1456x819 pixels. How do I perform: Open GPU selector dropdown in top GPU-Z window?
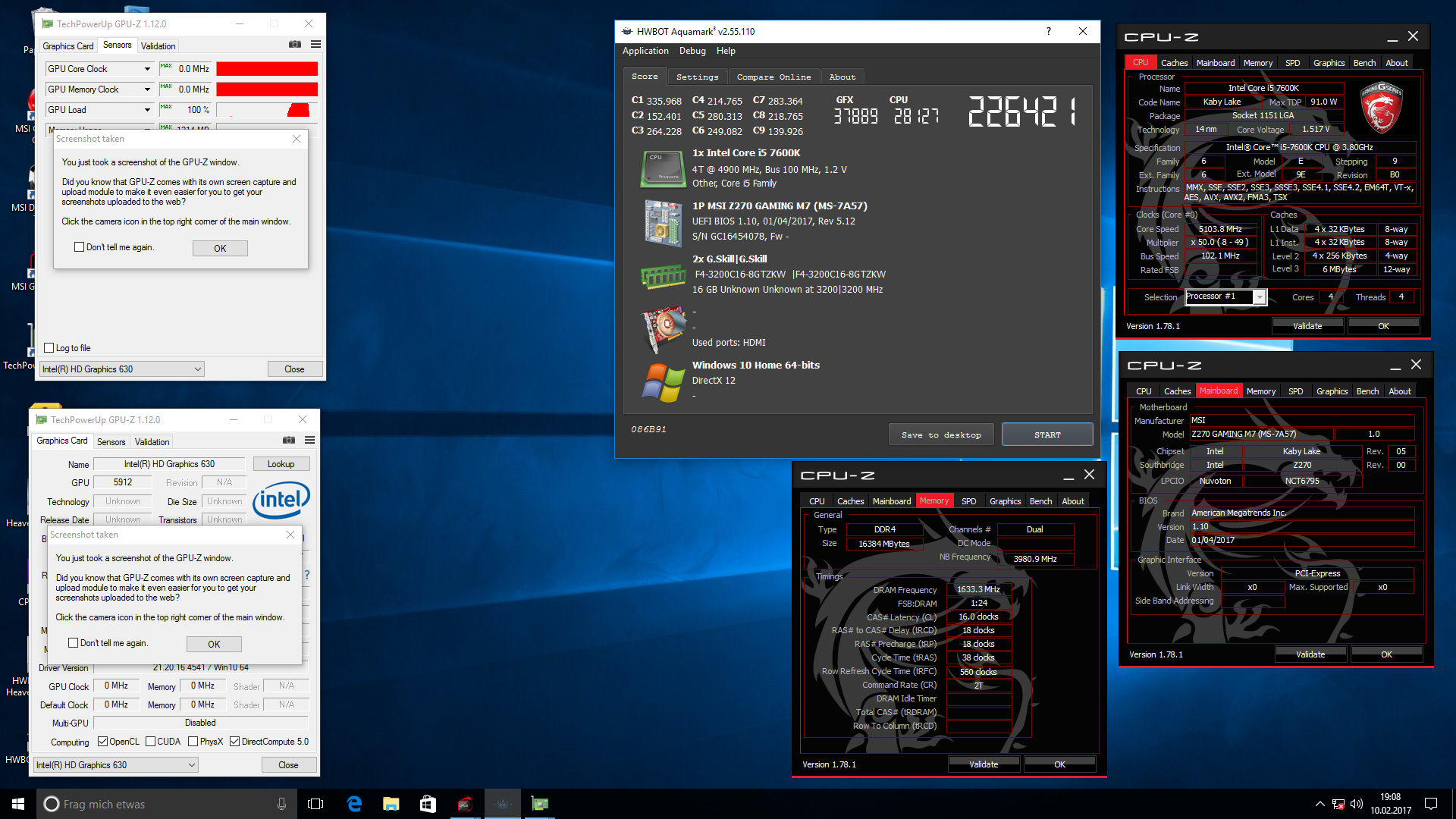(x=122, y=369)
